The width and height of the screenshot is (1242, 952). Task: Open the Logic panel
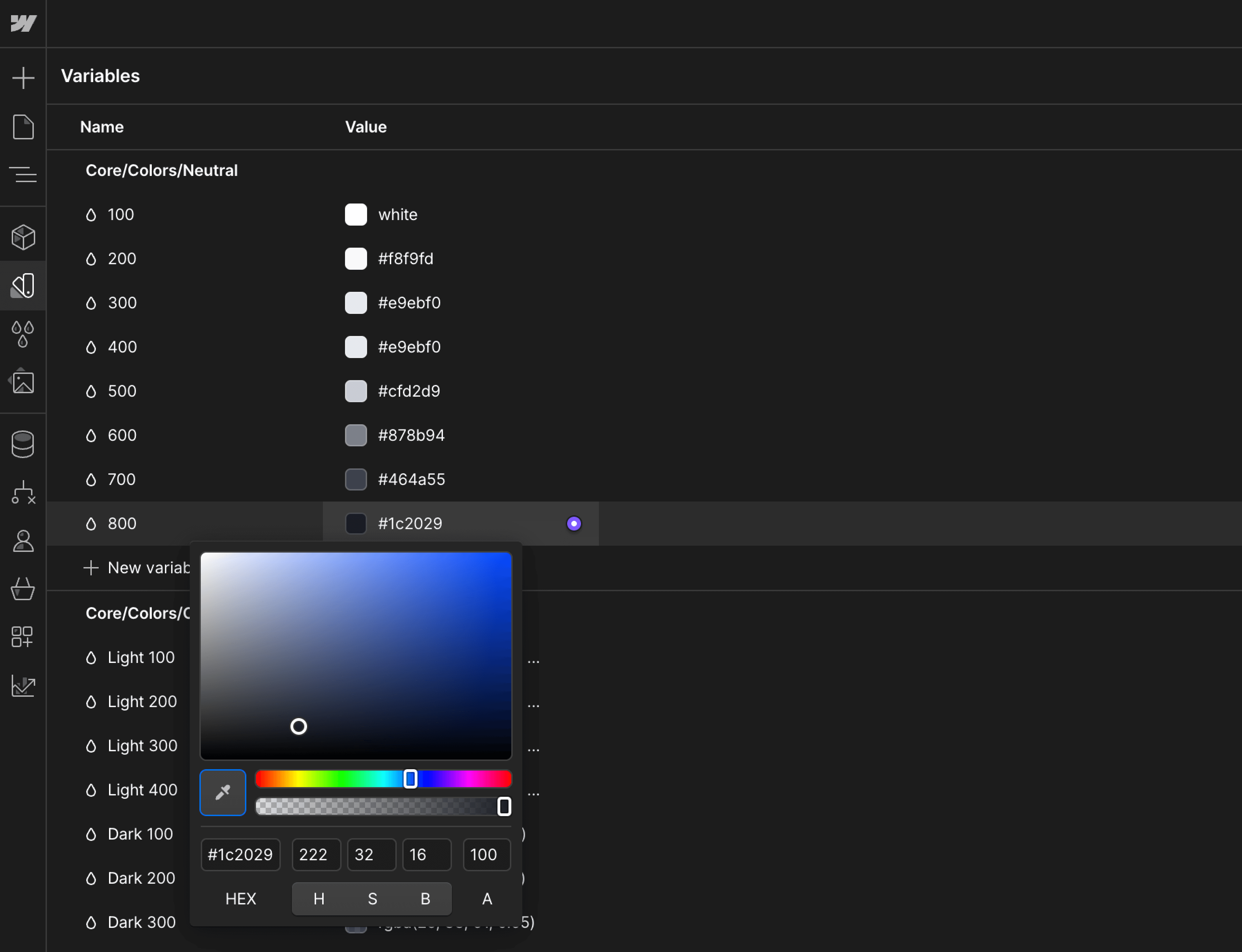point(23,491)
